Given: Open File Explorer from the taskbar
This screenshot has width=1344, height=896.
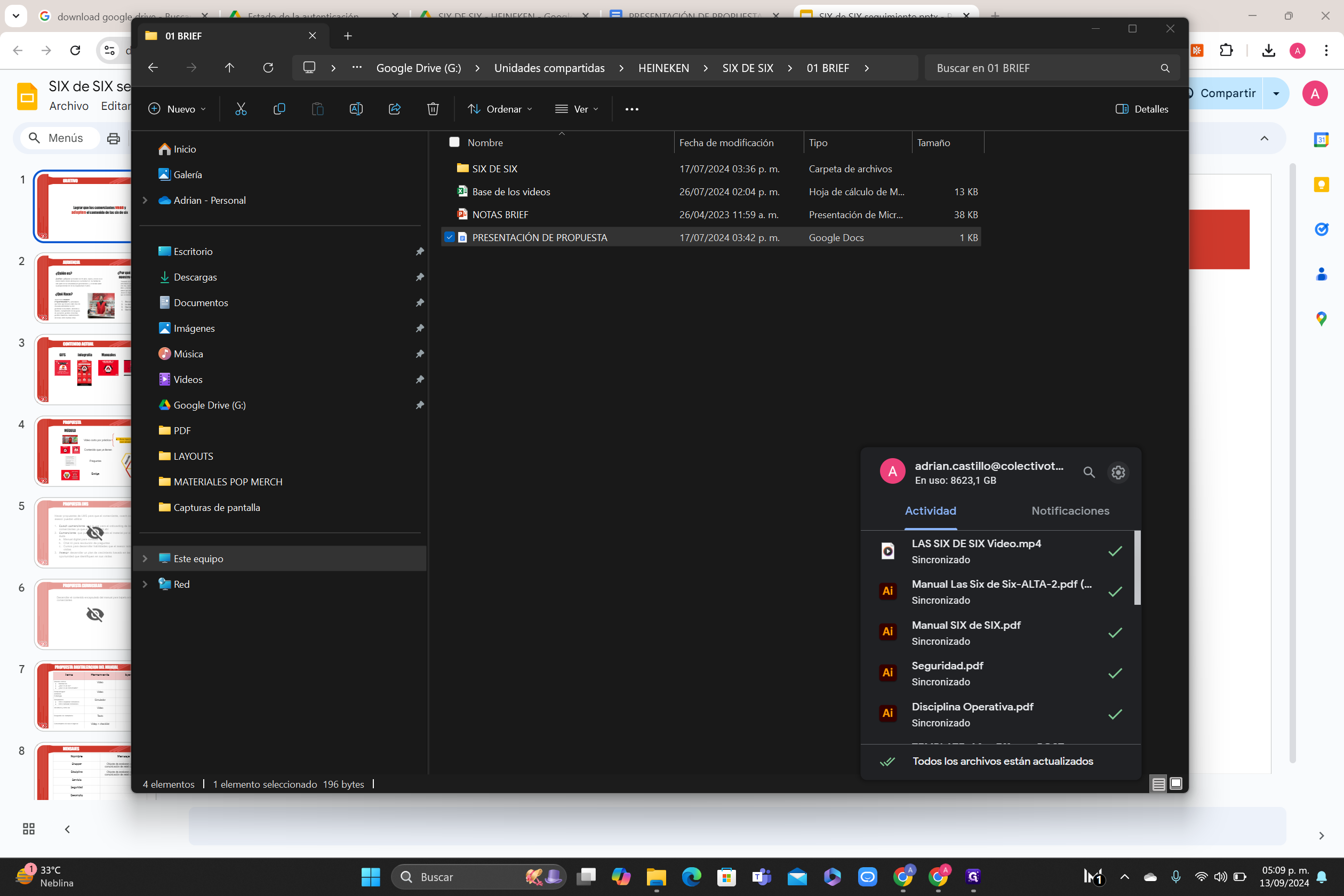Looking at the screenshot, I should [x=656, y=877].
